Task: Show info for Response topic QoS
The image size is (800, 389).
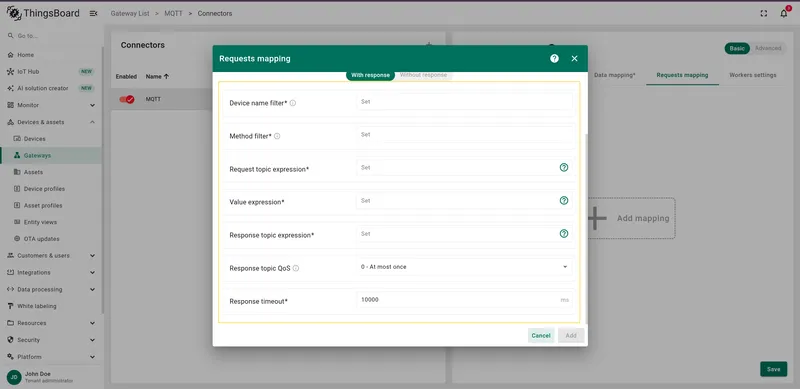Action: pyautogui.click(x=296, y=268)
